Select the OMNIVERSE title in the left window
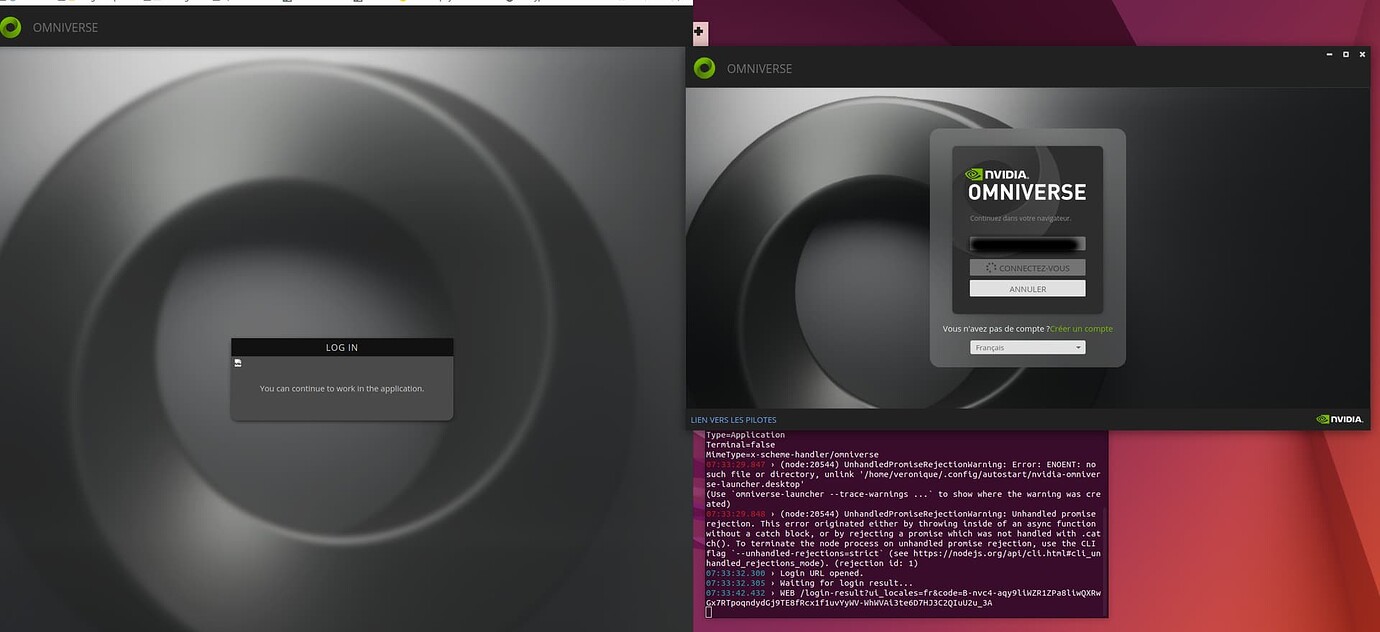 (x=63, y=27)
